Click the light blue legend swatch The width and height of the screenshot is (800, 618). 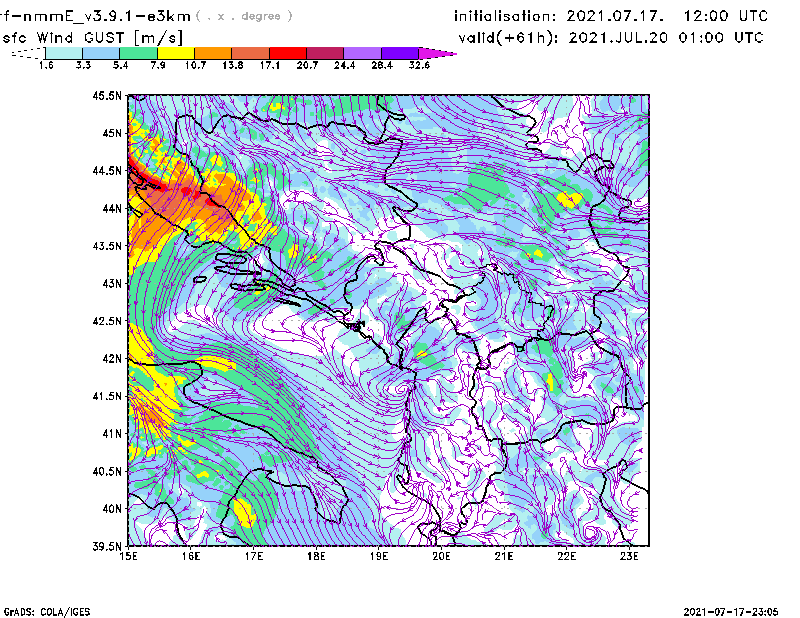101,53
